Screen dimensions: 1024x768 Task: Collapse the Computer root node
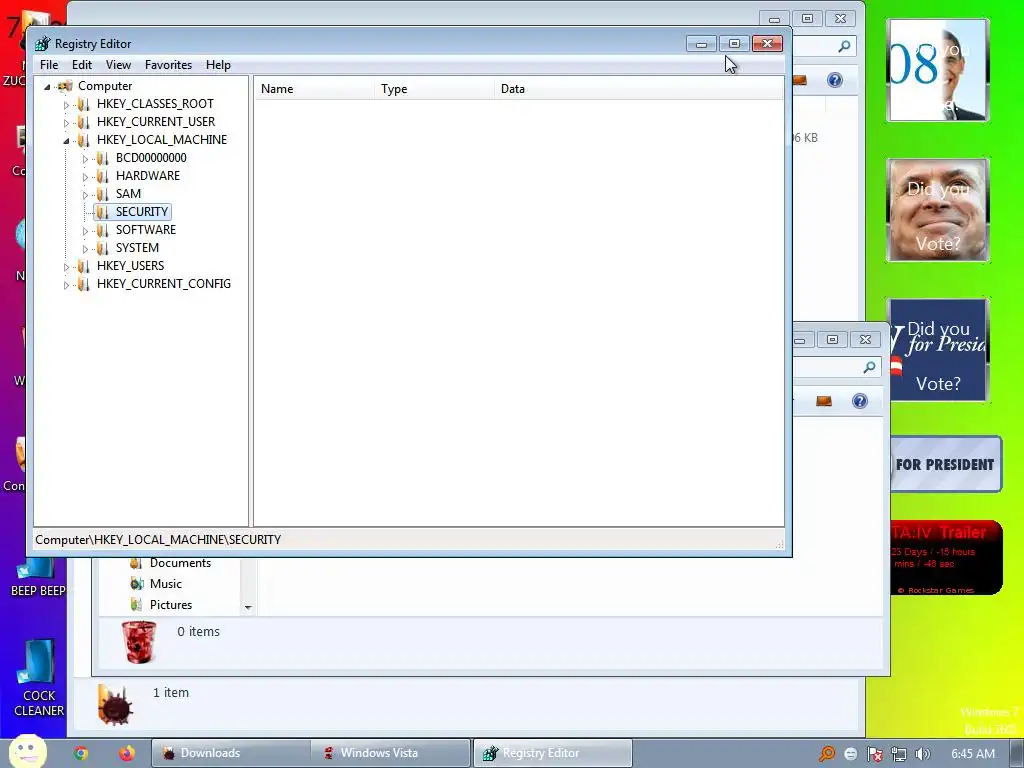pos(47,86)
